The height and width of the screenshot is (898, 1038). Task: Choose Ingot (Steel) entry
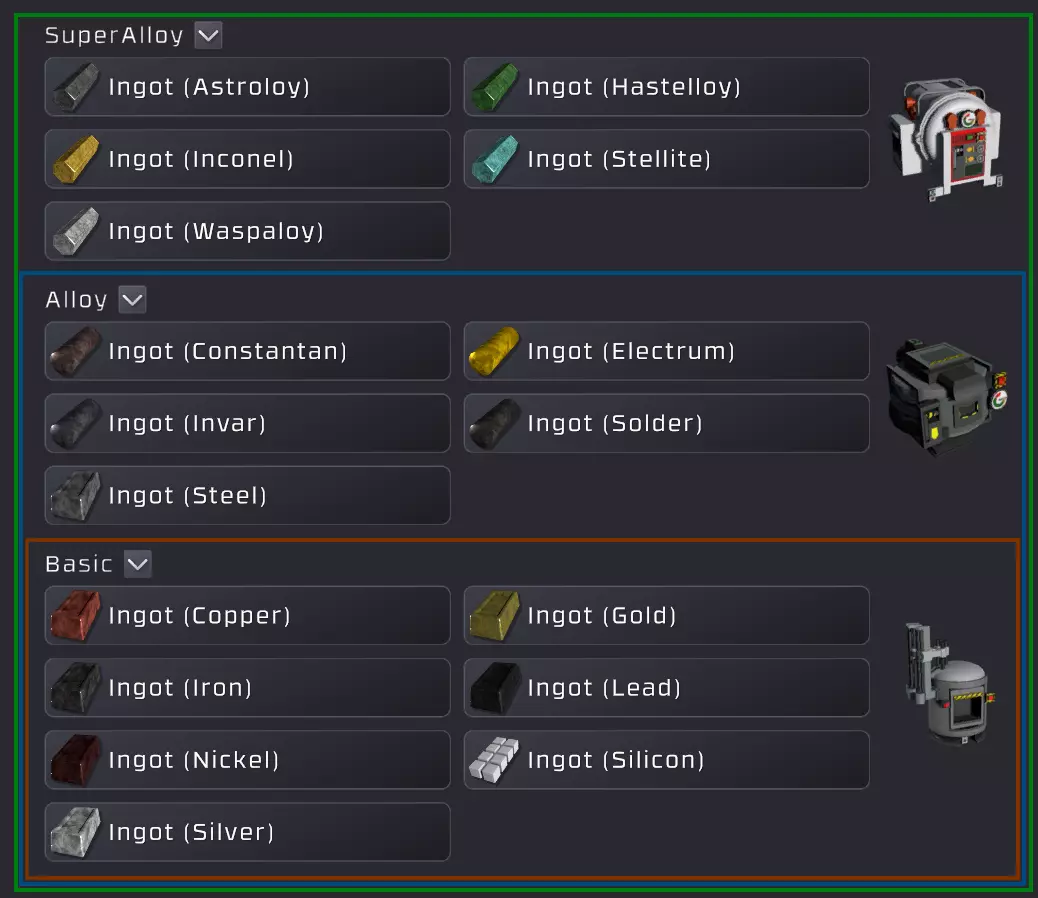tap(248, 495)
